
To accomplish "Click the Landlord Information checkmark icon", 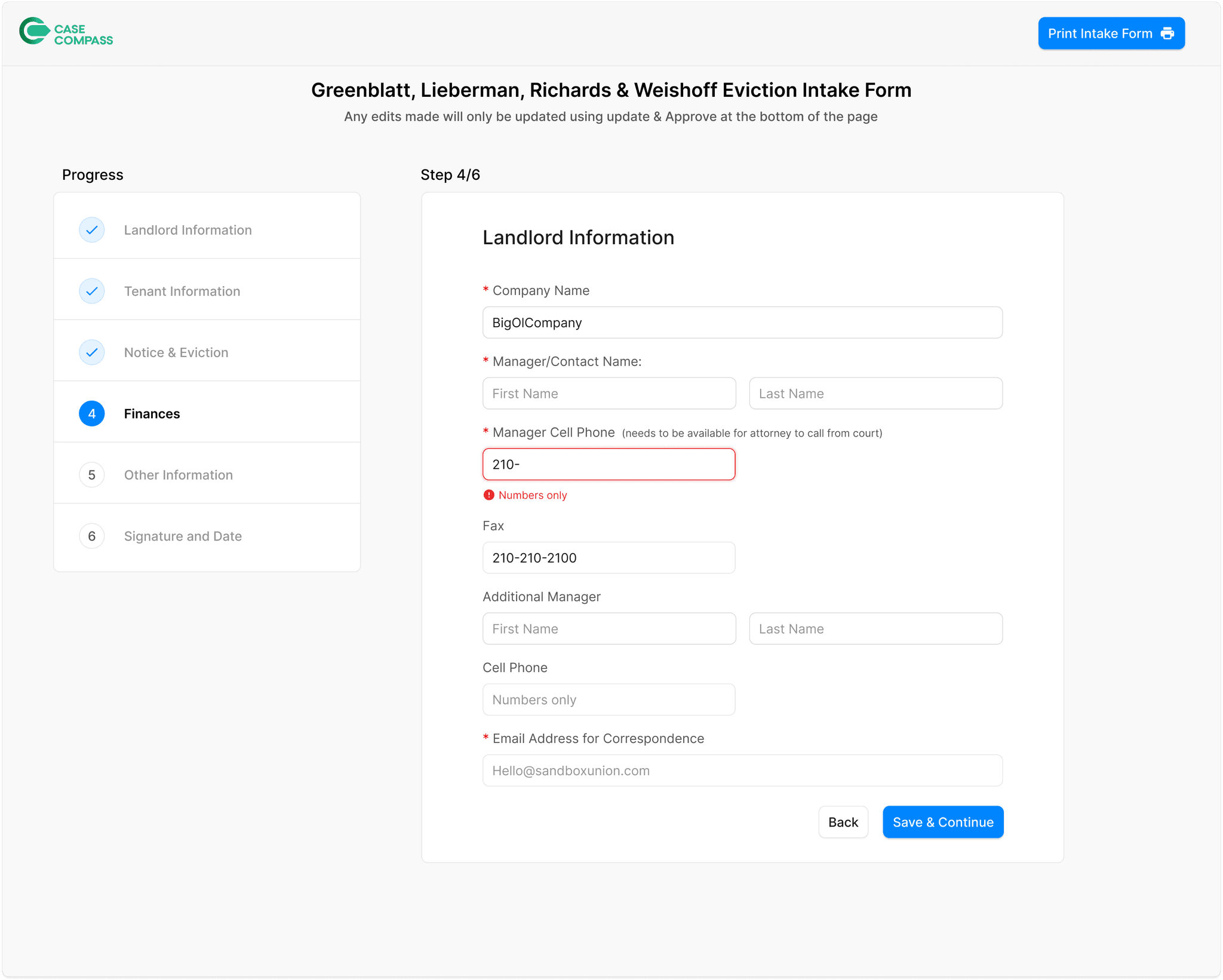I will point(92,230).
